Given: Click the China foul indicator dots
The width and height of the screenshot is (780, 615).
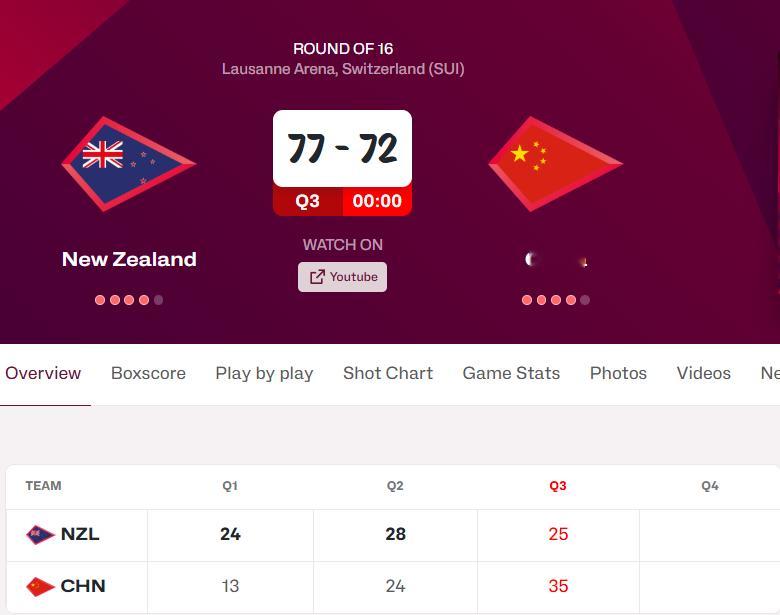Looking at the screenshot, I should pyautogui.click(x=556, y=300).
